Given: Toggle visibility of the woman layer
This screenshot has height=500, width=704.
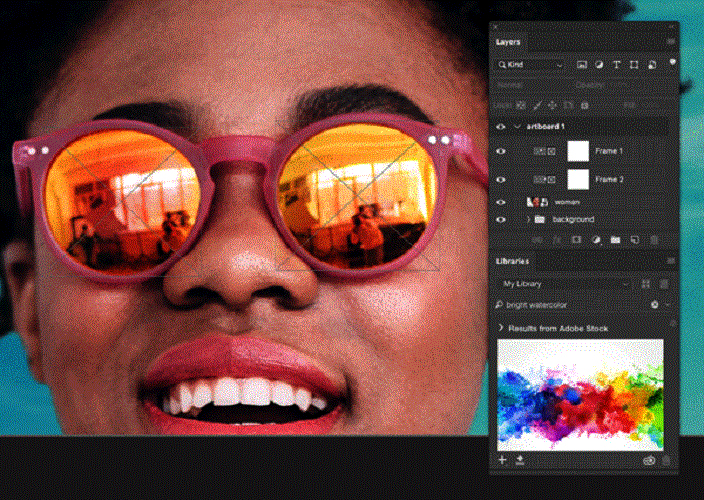Looking at the screenshot, I should [x=501, y=201].
